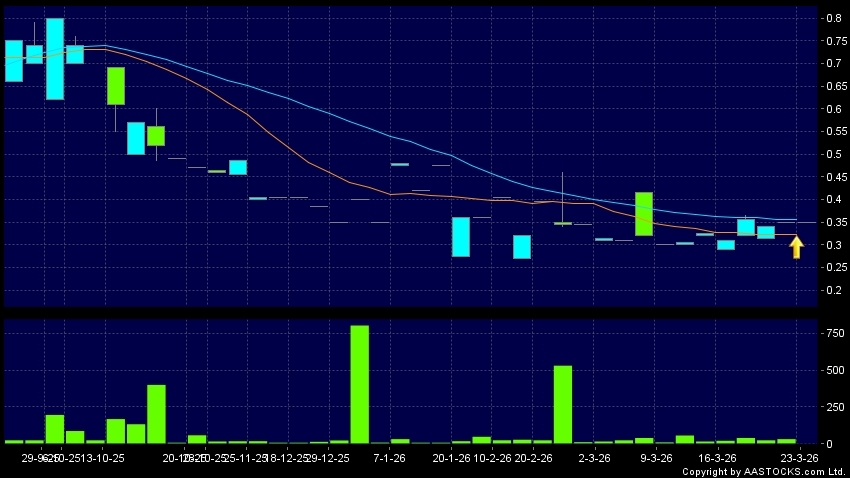Choose the 16-3-26 date label
The width and height of the screenshot is (850, 478).
pyautogui.click(x=716, y=457)
